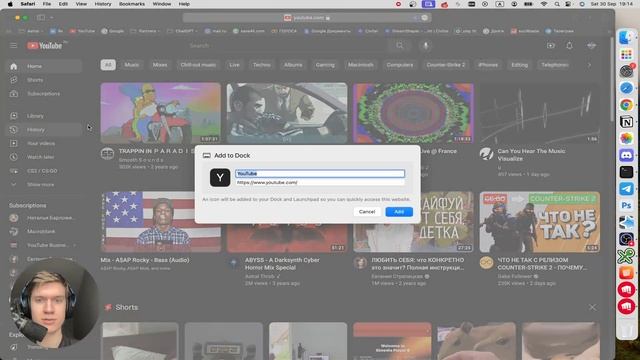Cancel the Add to Dock dialog
The height and width of the screenshot is (360, 640).
(367, 211)
